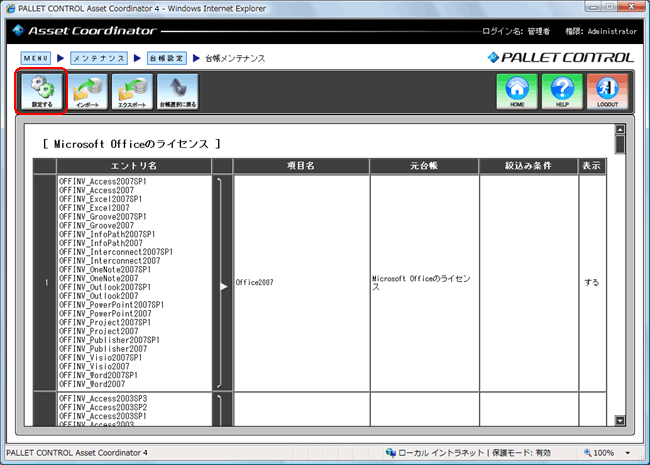Click the エントリ名 column header
Screen dimensions: 650x465
[133, 166]
